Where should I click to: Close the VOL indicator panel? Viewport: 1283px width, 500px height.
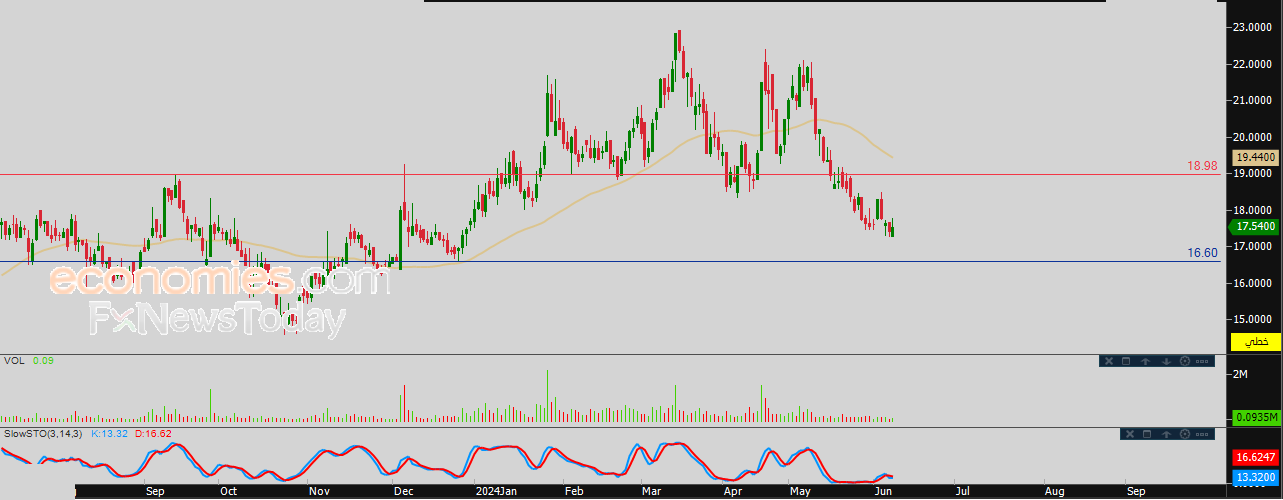1109,361
